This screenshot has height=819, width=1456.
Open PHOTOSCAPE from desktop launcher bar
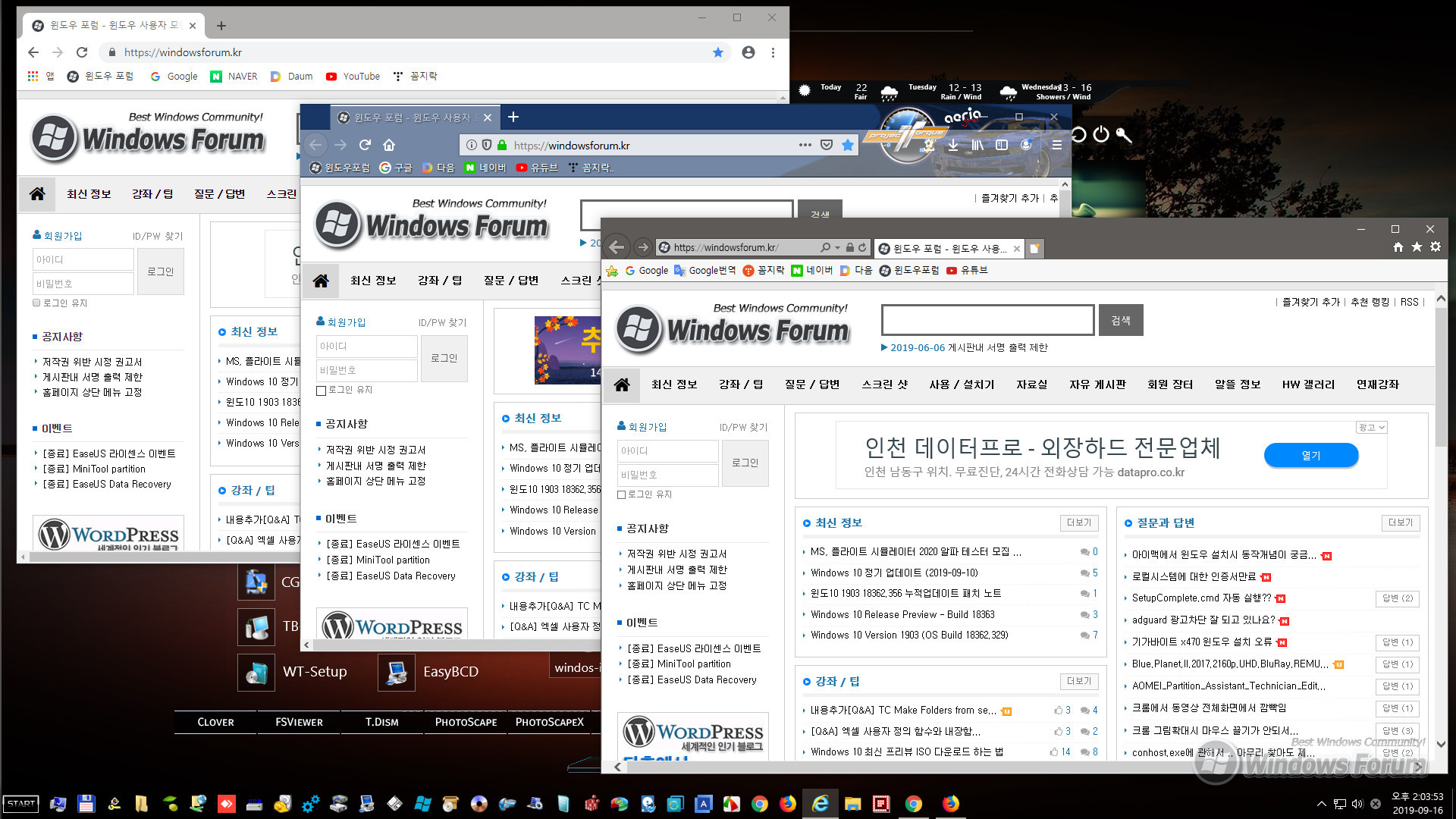click(x=466, y=722)
